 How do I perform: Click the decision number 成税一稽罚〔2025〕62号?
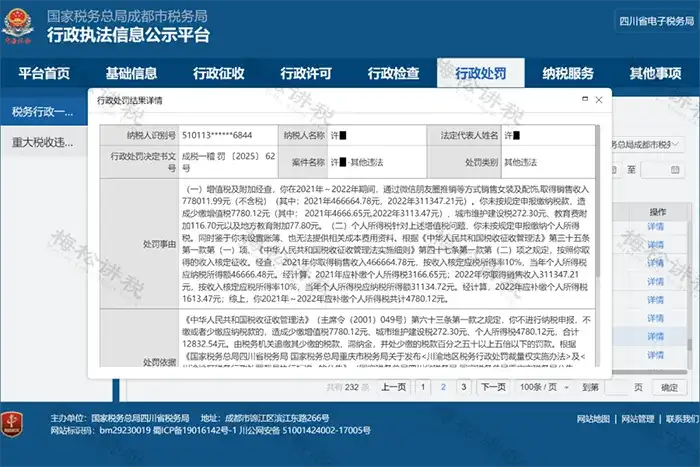coord(228,162)
